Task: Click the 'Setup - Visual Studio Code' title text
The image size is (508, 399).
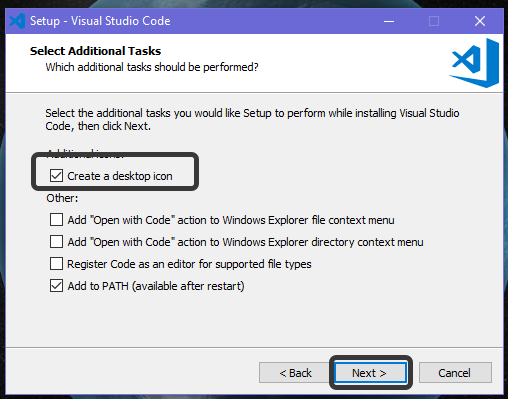Action: [100, 21]
